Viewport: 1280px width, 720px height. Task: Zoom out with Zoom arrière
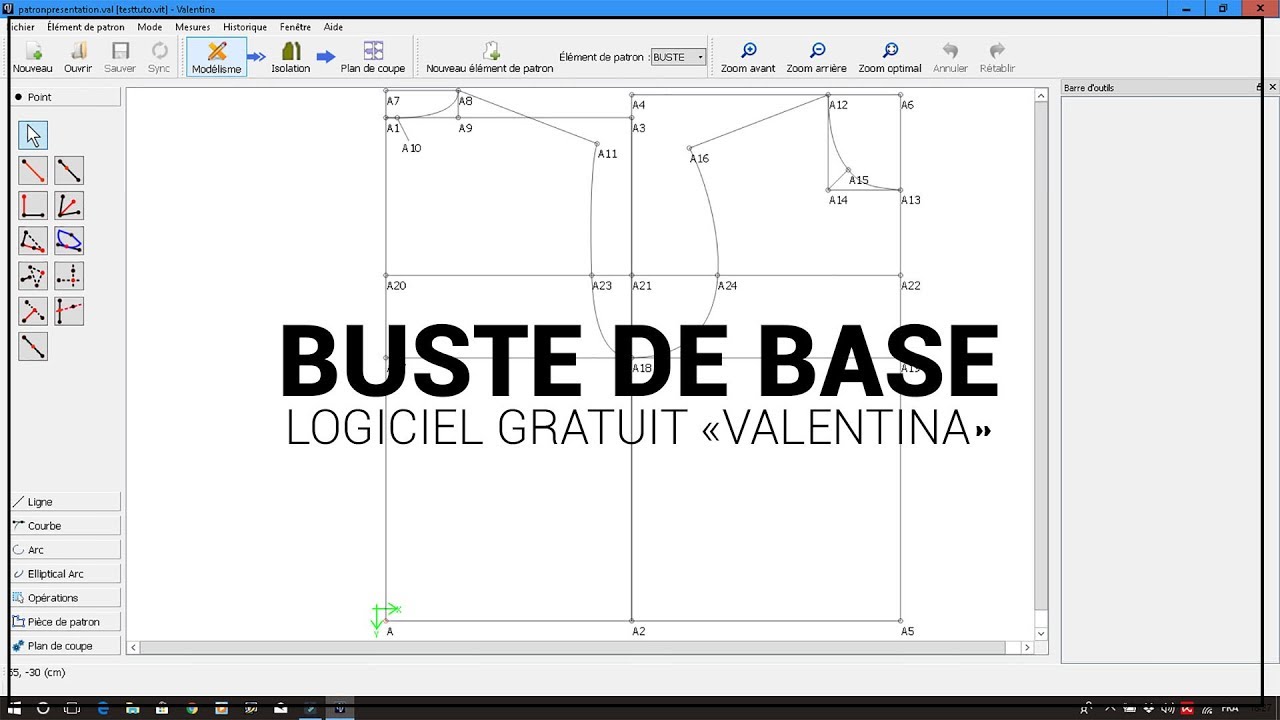(x=817, y=57)
